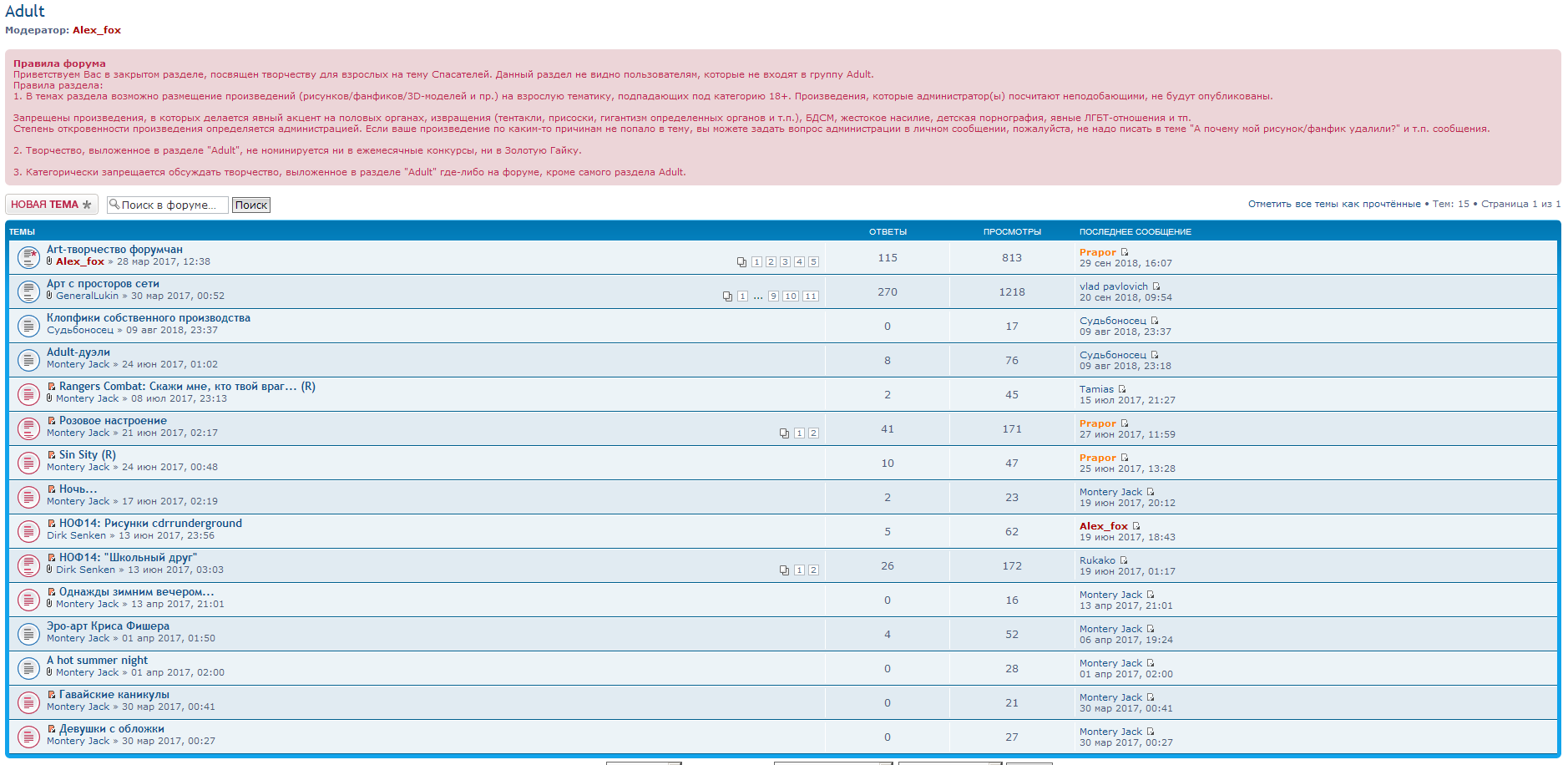View latest post icon by vlad pavlovich

[1156, 286]
